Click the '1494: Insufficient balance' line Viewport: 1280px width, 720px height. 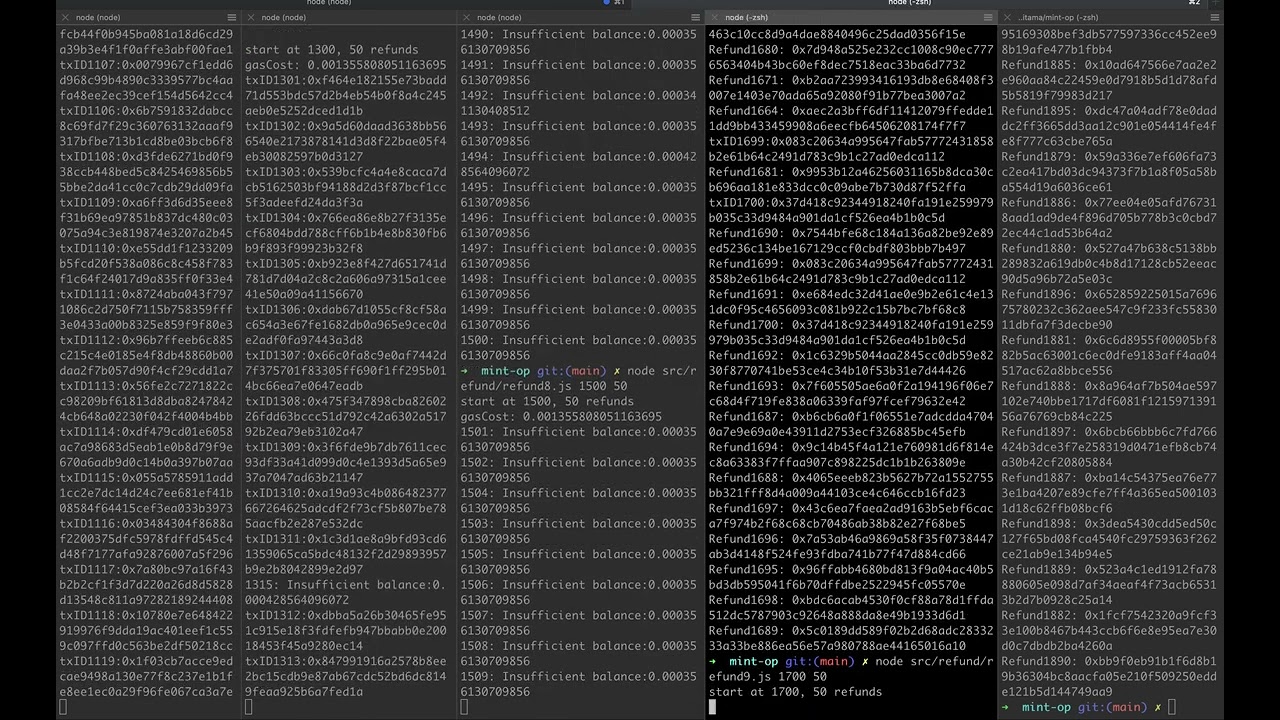click(578, 164)
